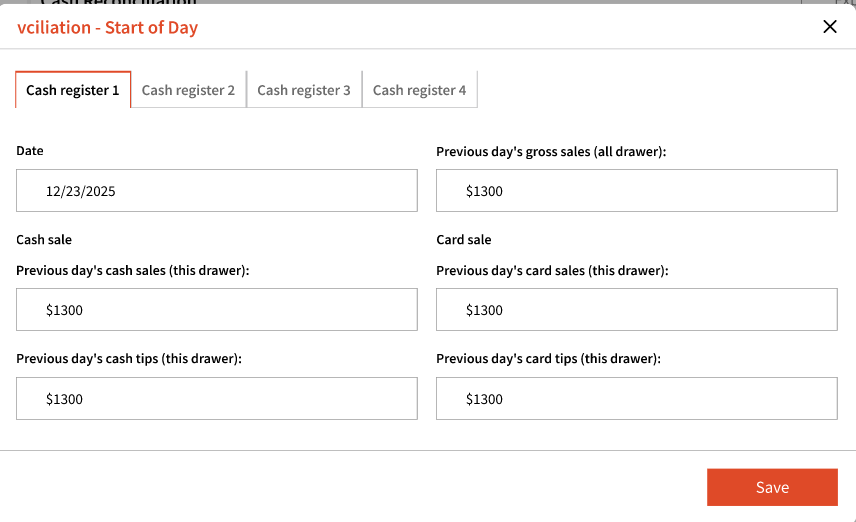Click the 'Card sale' section heading
The height and width of the screenshot is (522, 856).
click(464, 240)
